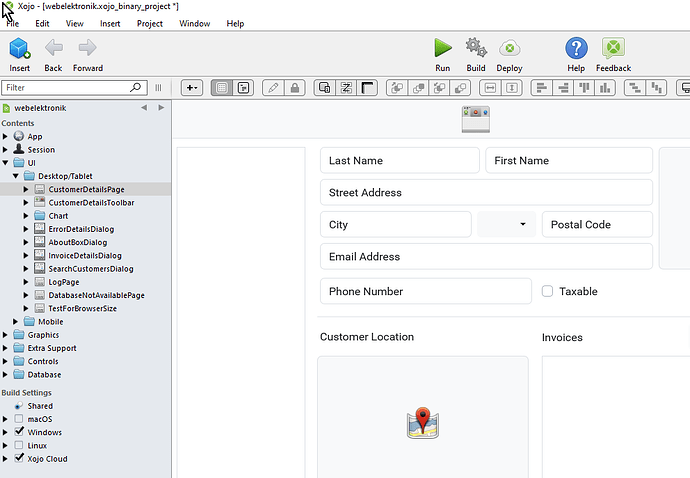The width and height of the screenshot is (690, 478).
Task: Click the pencil edit icon
Action: (x=273, y=88)
